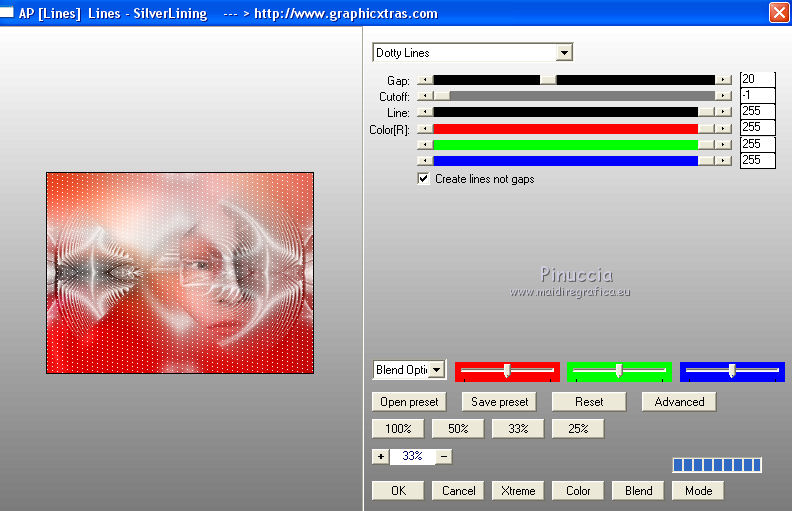Click the Reset button
Viewport: 792px width, 511px height.
click(589, 402)
